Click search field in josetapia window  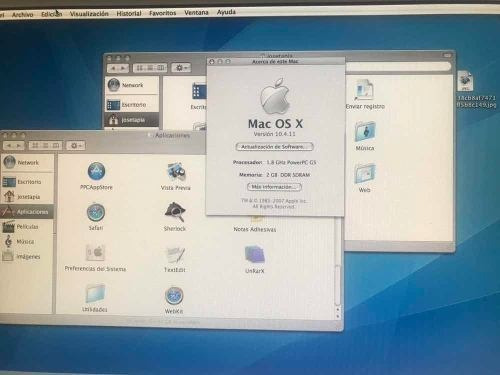398,66
